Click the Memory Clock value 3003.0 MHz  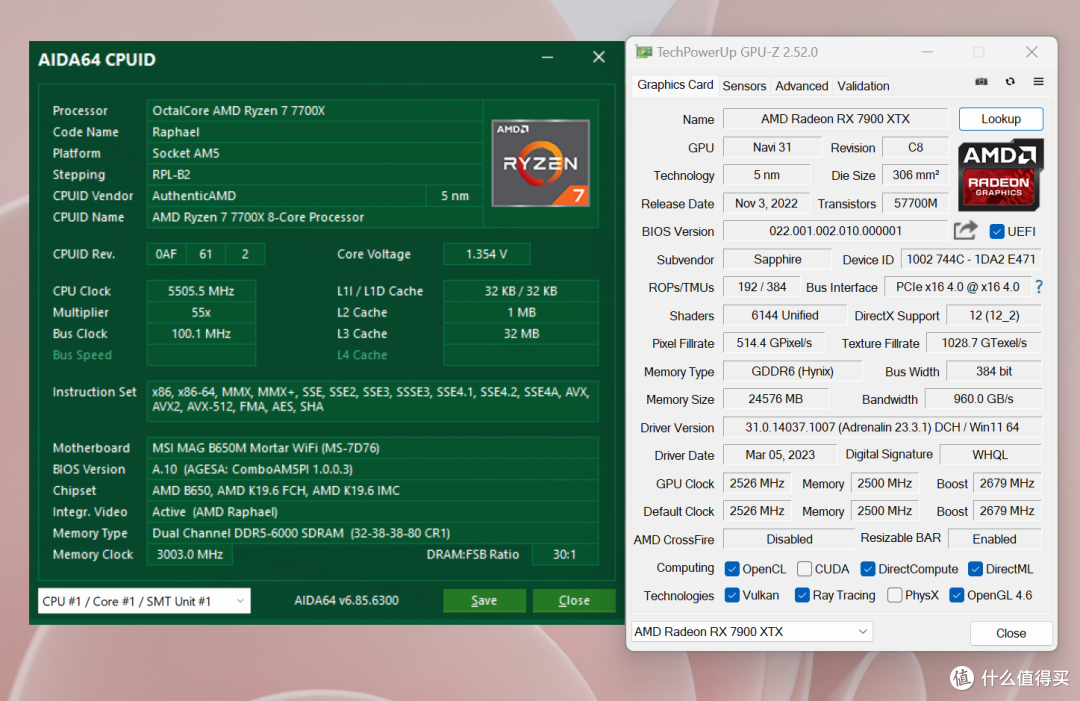tap(189, 554)
